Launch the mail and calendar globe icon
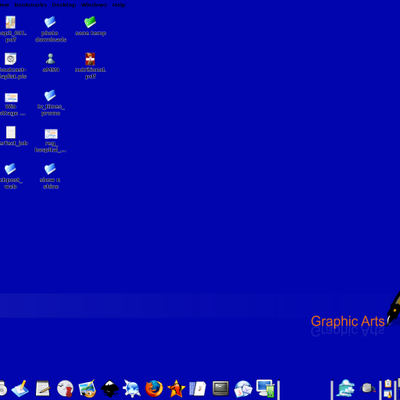This screenshot has height=400, width=400. (243, 389)
